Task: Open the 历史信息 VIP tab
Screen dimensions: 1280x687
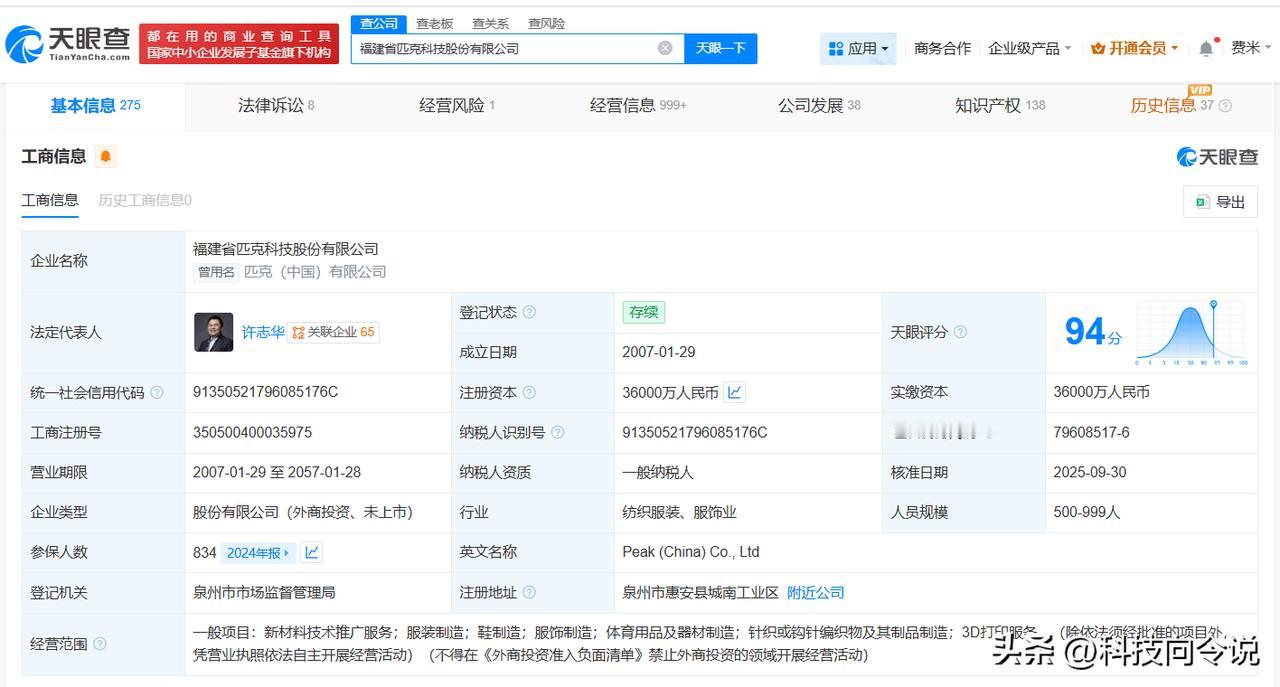Action: [x=1172, y=104]
